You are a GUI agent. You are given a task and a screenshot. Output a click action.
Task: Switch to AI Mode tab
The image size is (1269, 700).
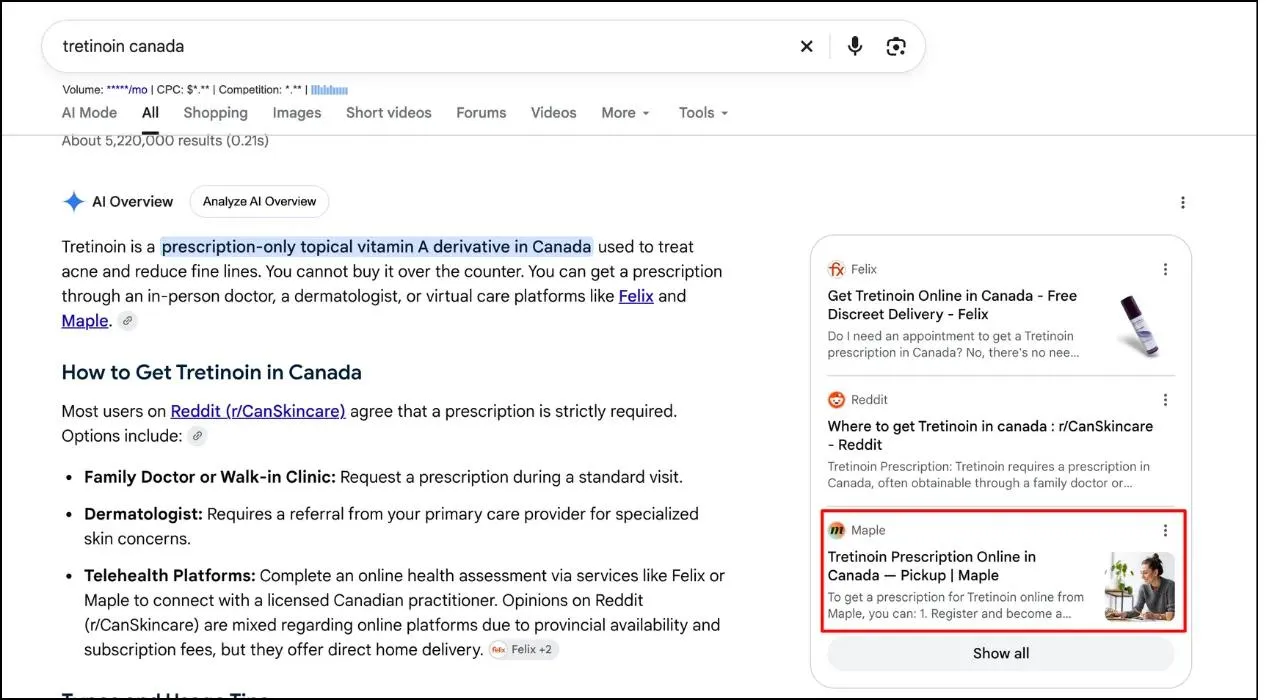89,113
